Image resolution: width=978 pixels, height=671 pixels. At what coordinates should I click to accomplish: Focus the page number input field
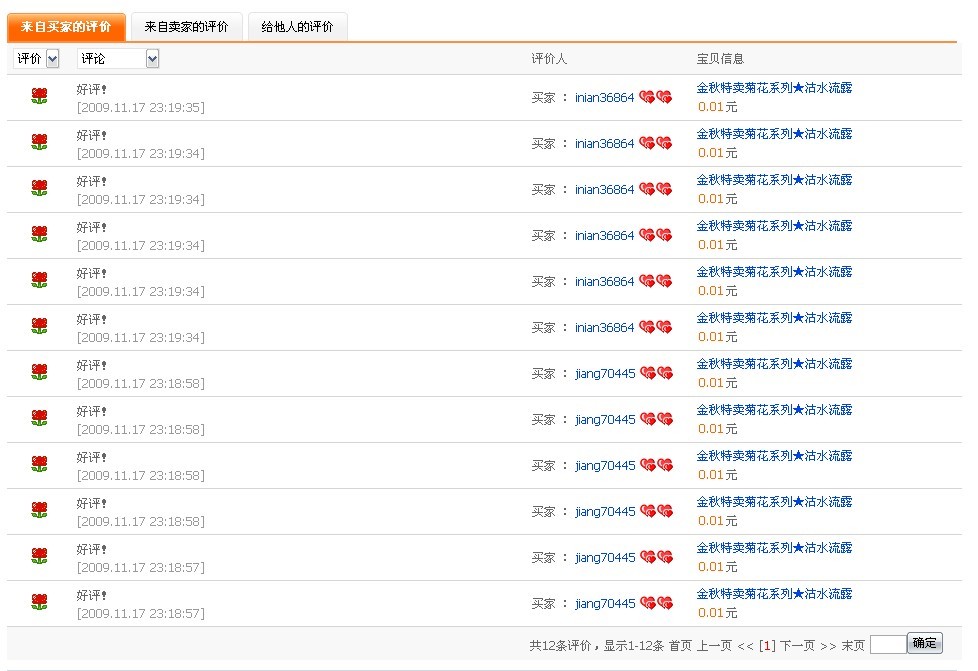click(x=887, y=645)
